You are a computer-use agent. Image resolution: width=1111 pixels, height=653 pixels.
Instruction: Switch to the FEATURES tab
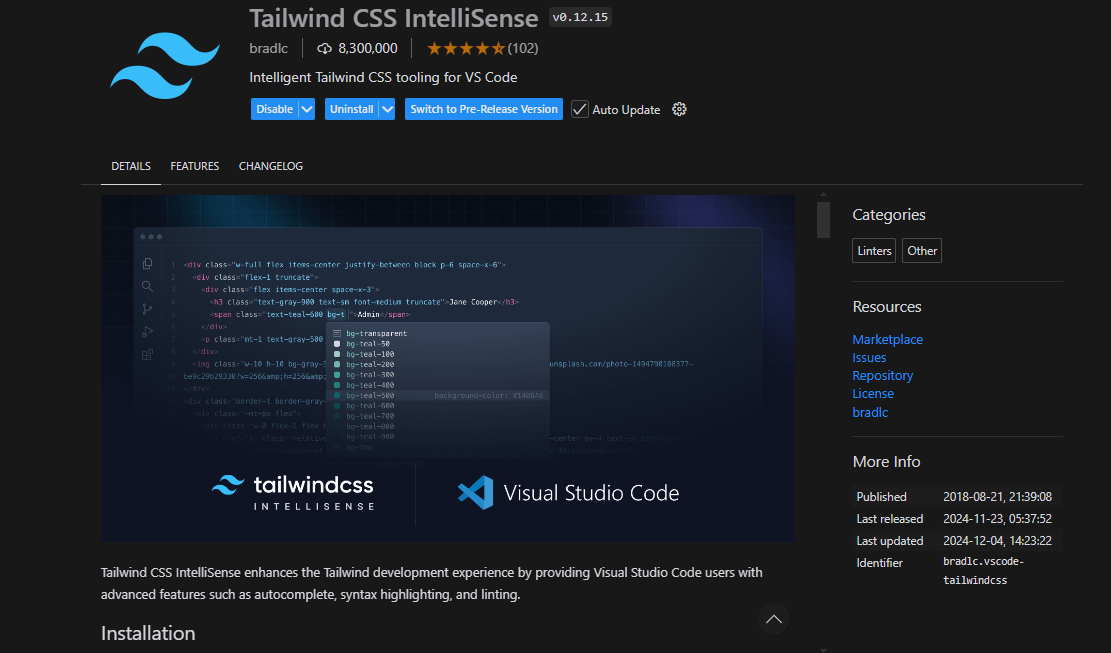(x=195, y=166)
